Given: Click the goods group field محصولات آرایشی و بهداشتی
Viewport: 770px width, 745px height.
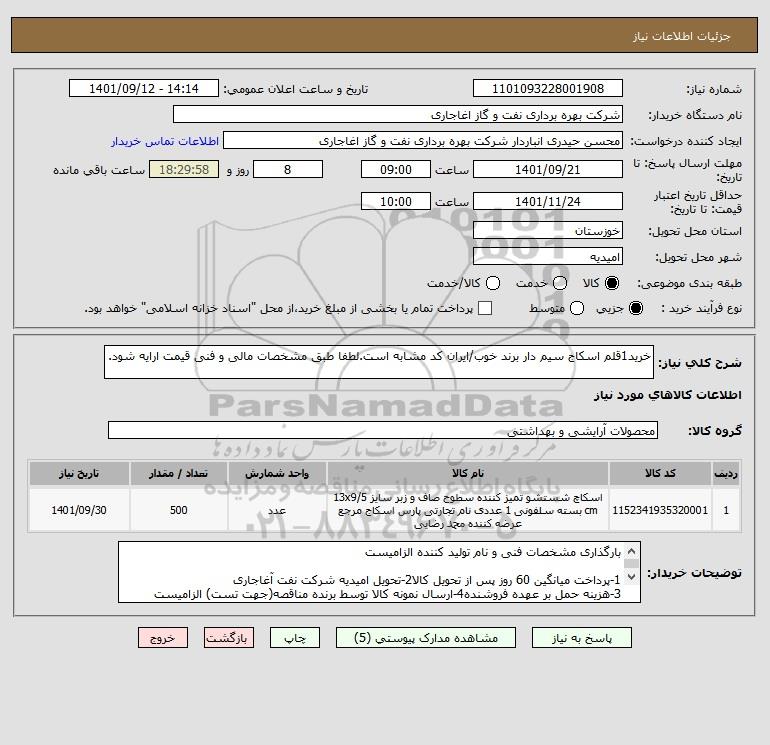Looking at the screenshot, I should pos(383,430).
